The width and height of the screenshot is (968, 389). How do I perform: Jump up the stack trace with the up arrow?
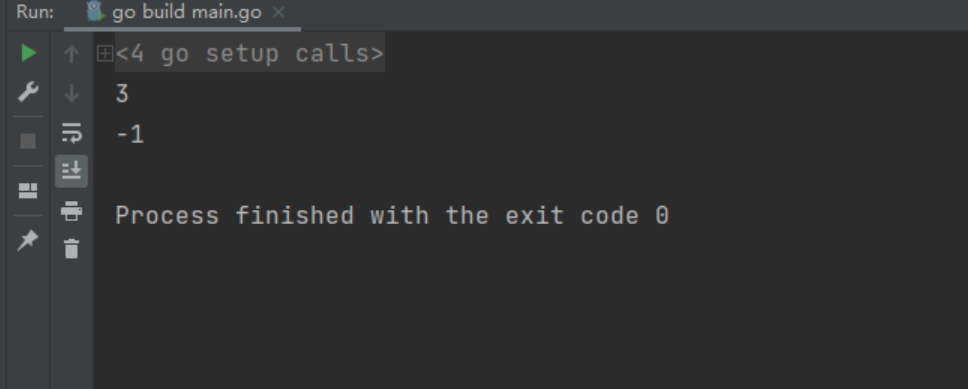tap(72, 54)
